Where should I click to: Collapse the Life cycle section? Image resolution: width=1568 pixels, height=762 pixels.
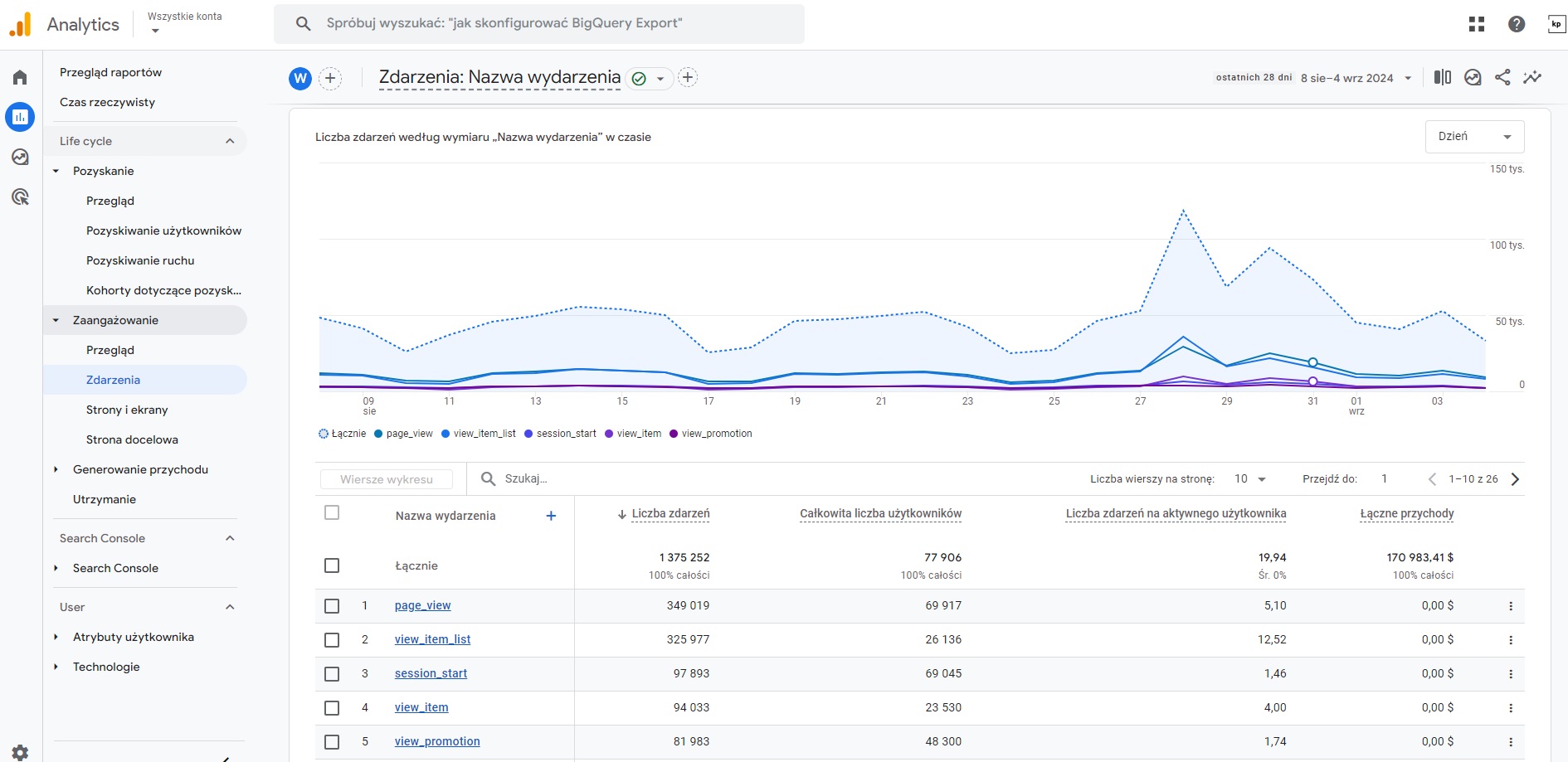[230, 141]
